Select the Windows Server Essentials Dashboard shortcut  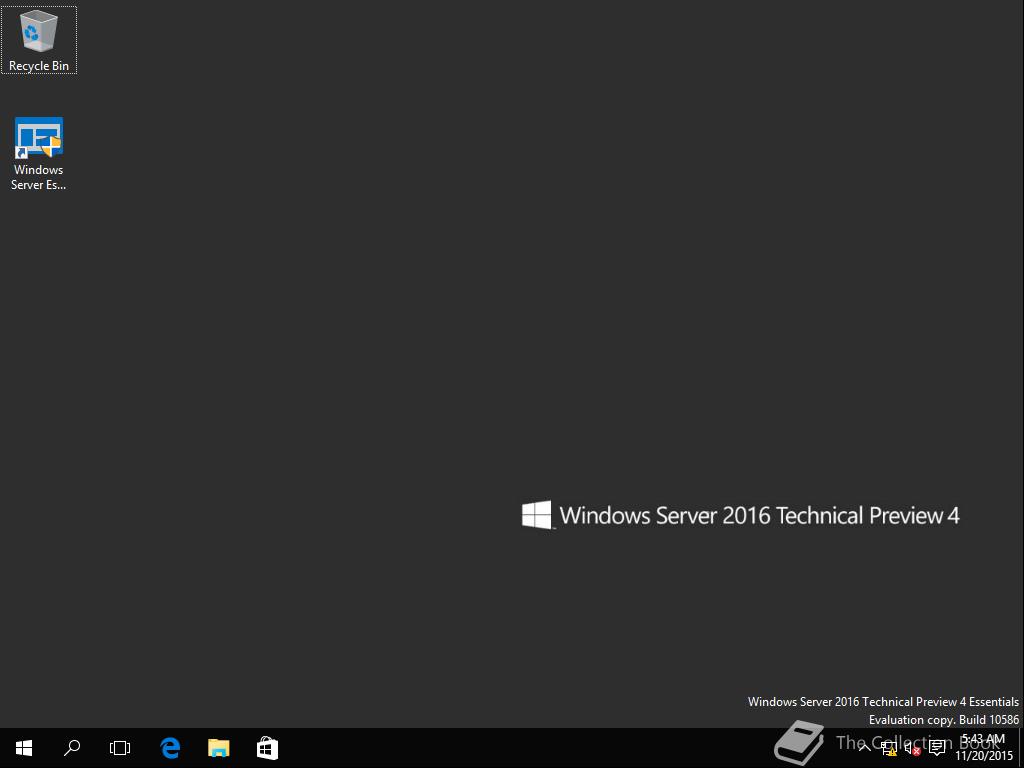pyautogui.click(x=39, y=154)
